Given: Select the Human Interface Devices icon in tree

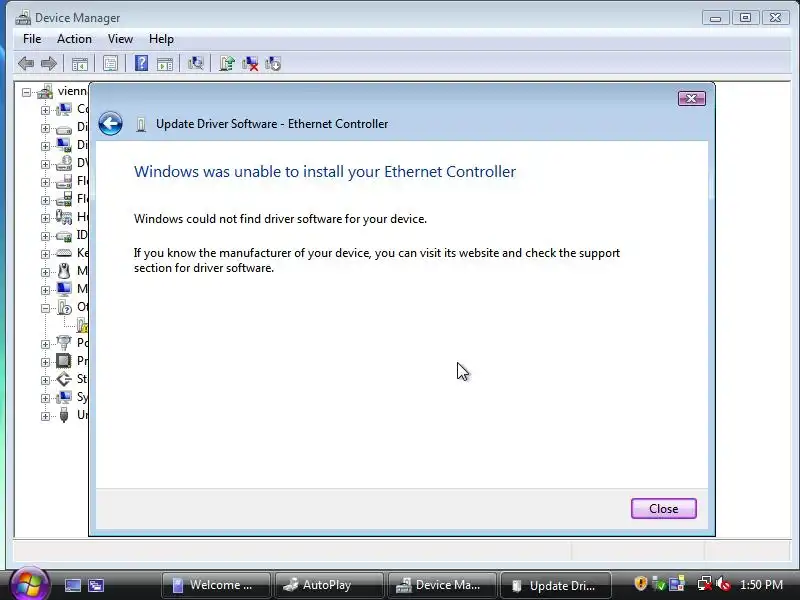Looking at the screenshot, I should (x=64, y=217).
